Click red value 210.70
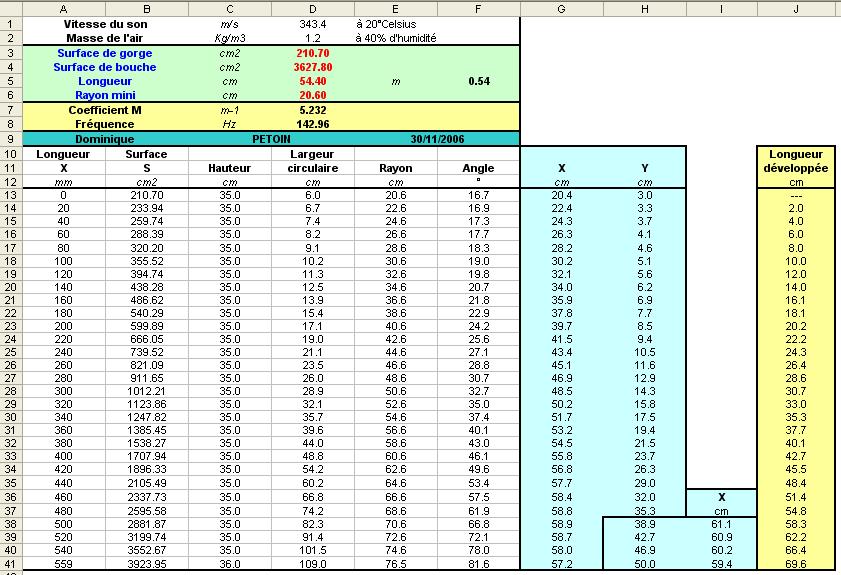The image size is (841, 575). click(313, 53)
